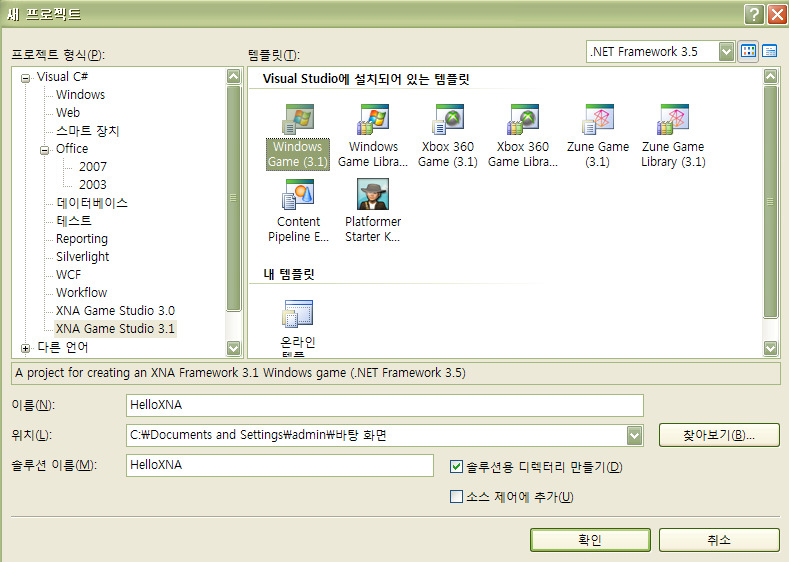Open the dialog help question mark
This screenshot has width=789, height=562.
tap(754, 15)
